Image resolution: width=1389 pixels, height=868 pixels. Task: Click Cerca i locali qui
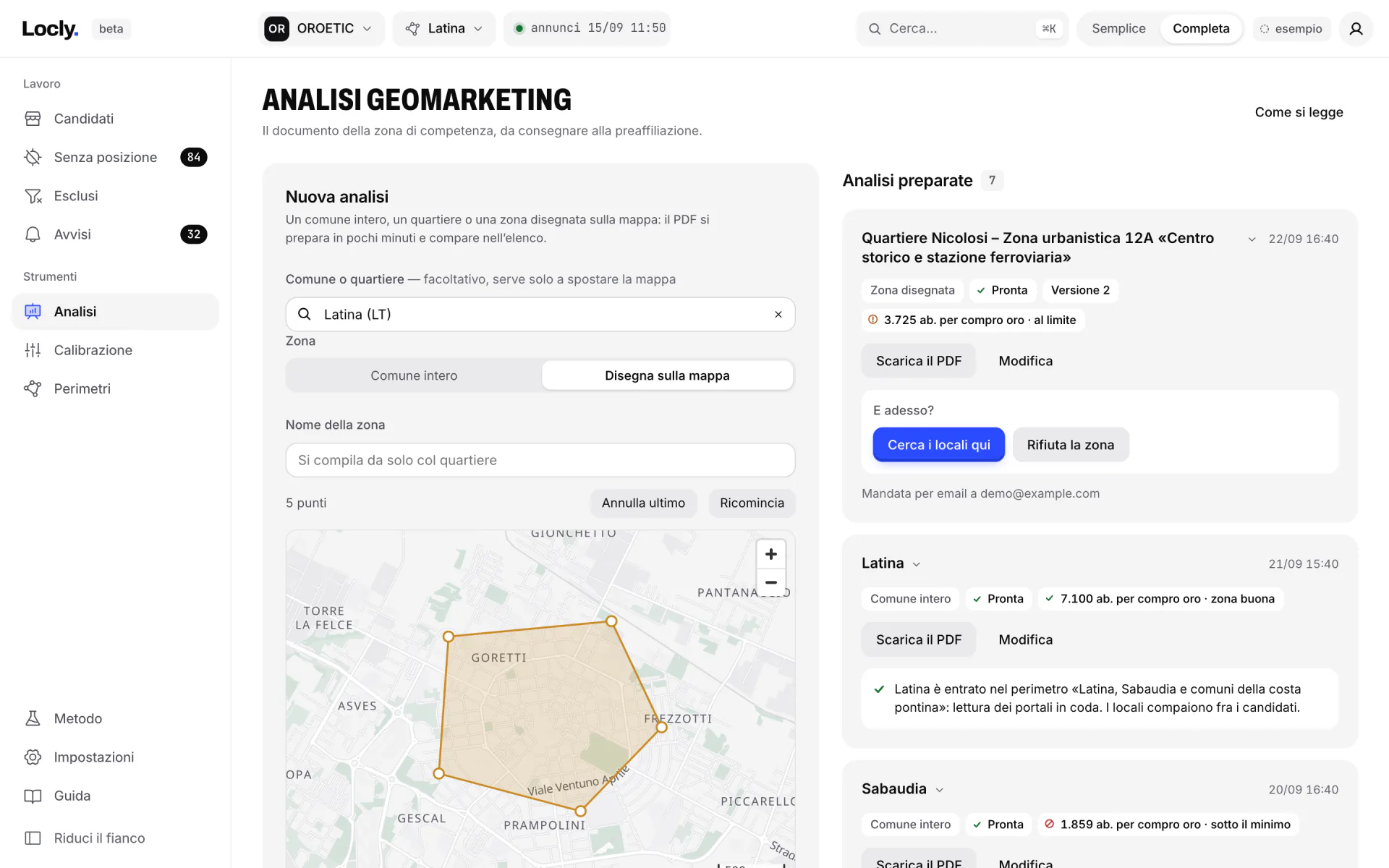(938, 445)
